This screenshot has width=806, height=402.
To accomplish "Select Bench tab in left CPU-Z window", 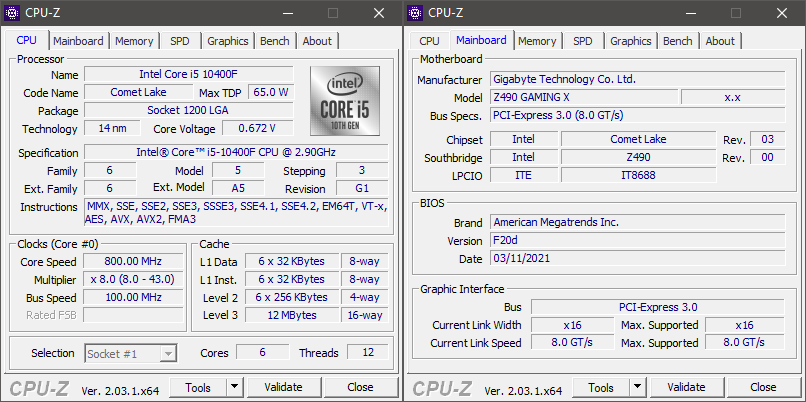I will tap(274, 41).
